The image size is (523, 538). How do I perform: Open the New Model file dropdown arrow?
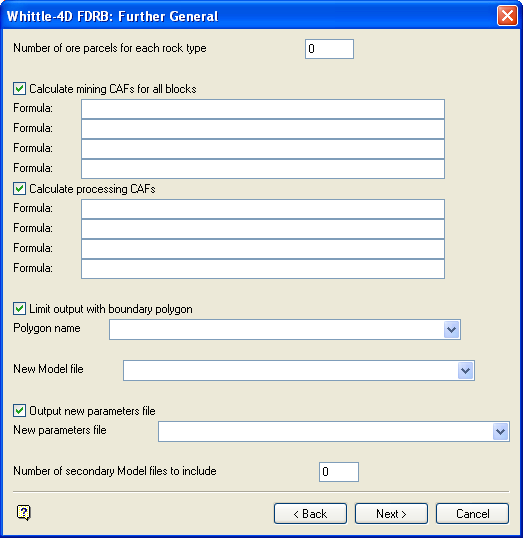click(x=465, y=371)
